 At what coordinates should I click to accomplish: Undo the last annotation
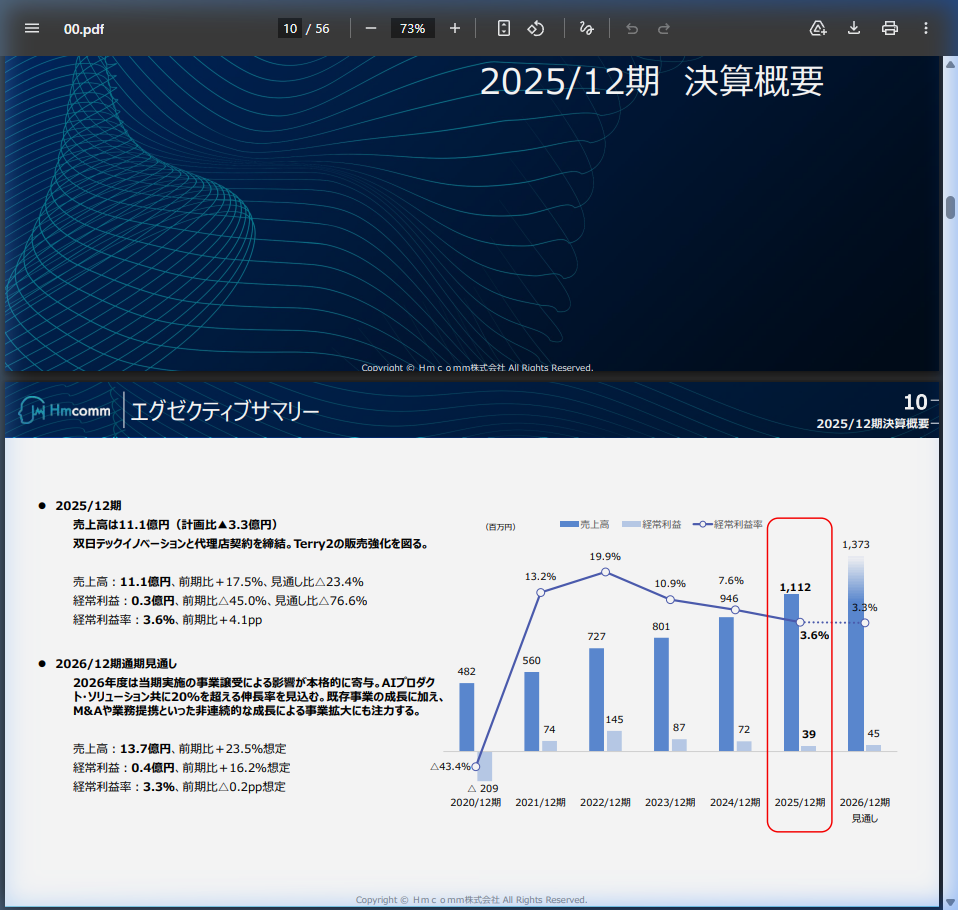pyautogui.click(x=631, y=28)
